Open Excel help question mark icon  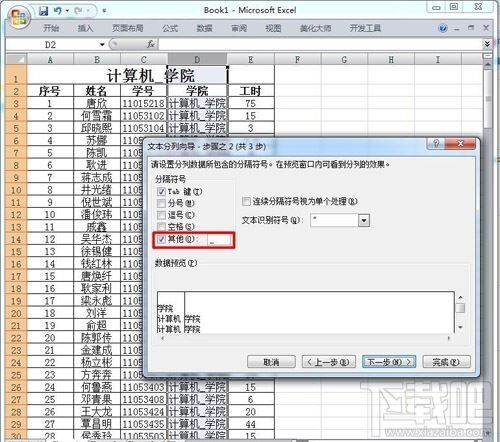pyautogui.click(x=443, y=28)
